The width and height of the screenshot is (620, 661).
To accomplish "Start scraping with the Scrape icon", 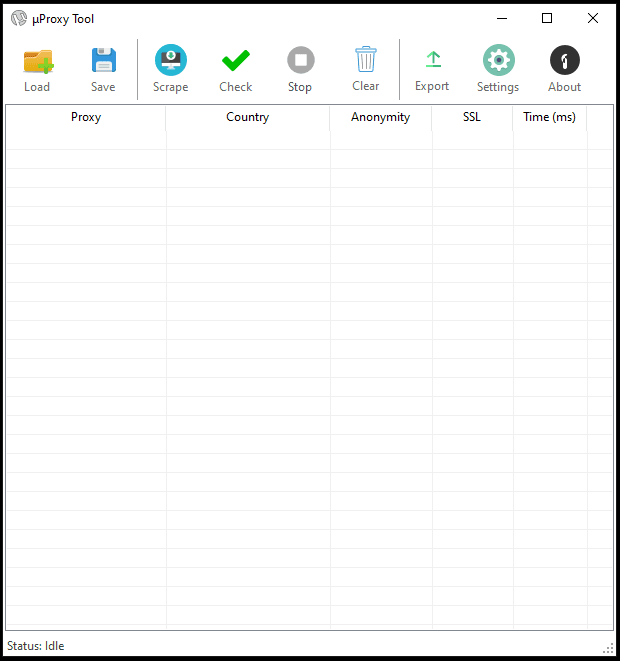I will (171, 60).
